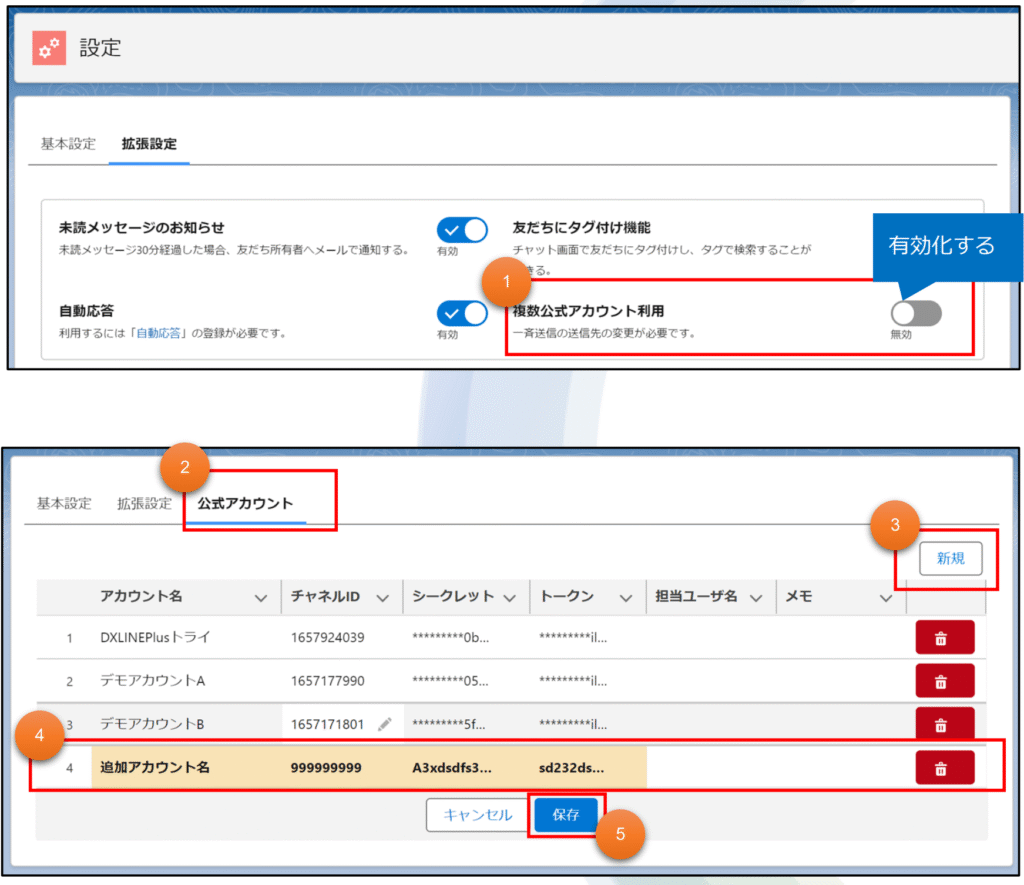
Task: Open チャネルID column dropdown arrow
Action: pyautogui.click(x=381, y=597)
